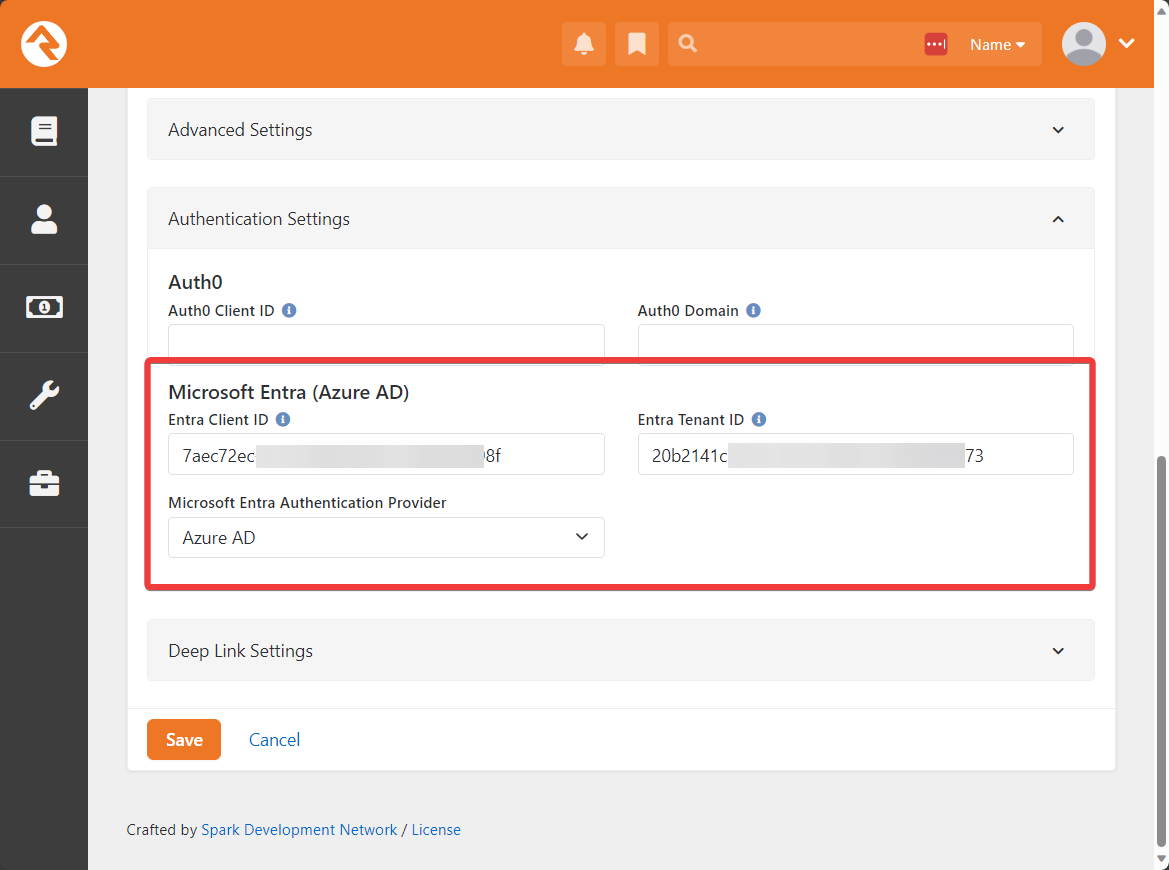Open the License link
Viewport: 1169px width, 870px height.
[x=436, y=830]
